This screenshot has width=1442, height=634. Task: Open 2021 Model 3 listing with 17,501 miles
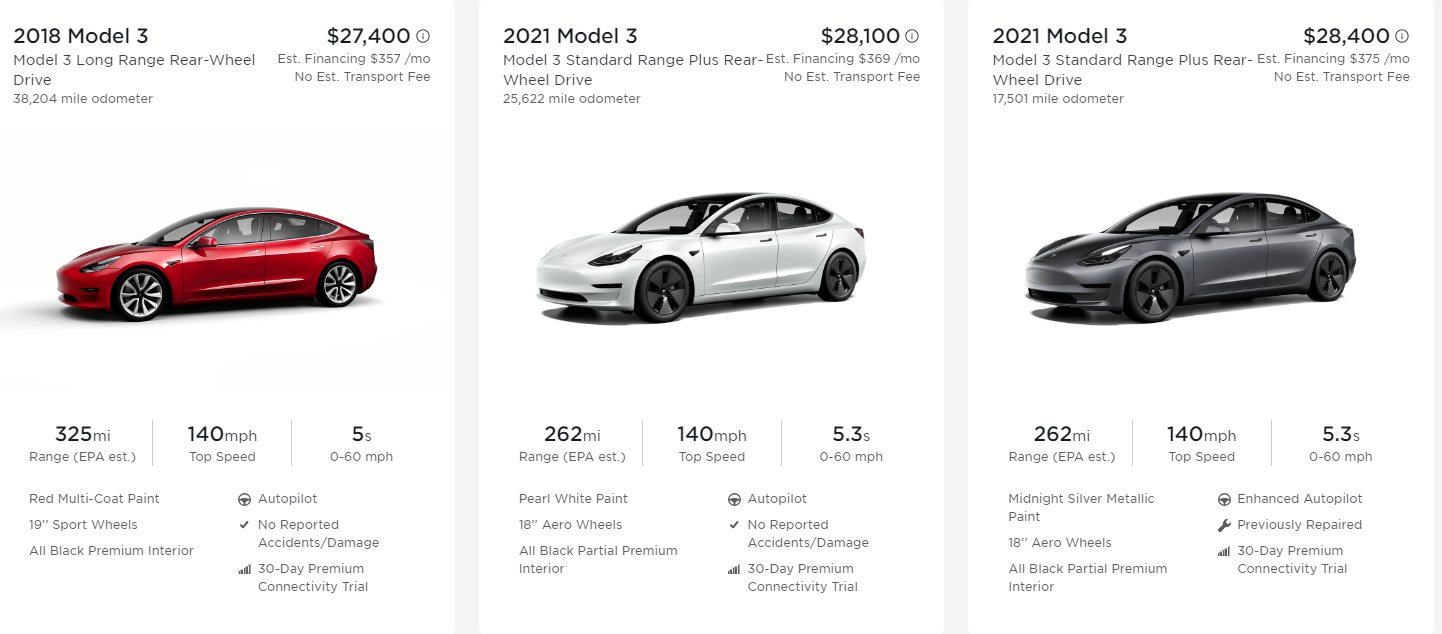pyautogui.click(x=1059, y=36)
